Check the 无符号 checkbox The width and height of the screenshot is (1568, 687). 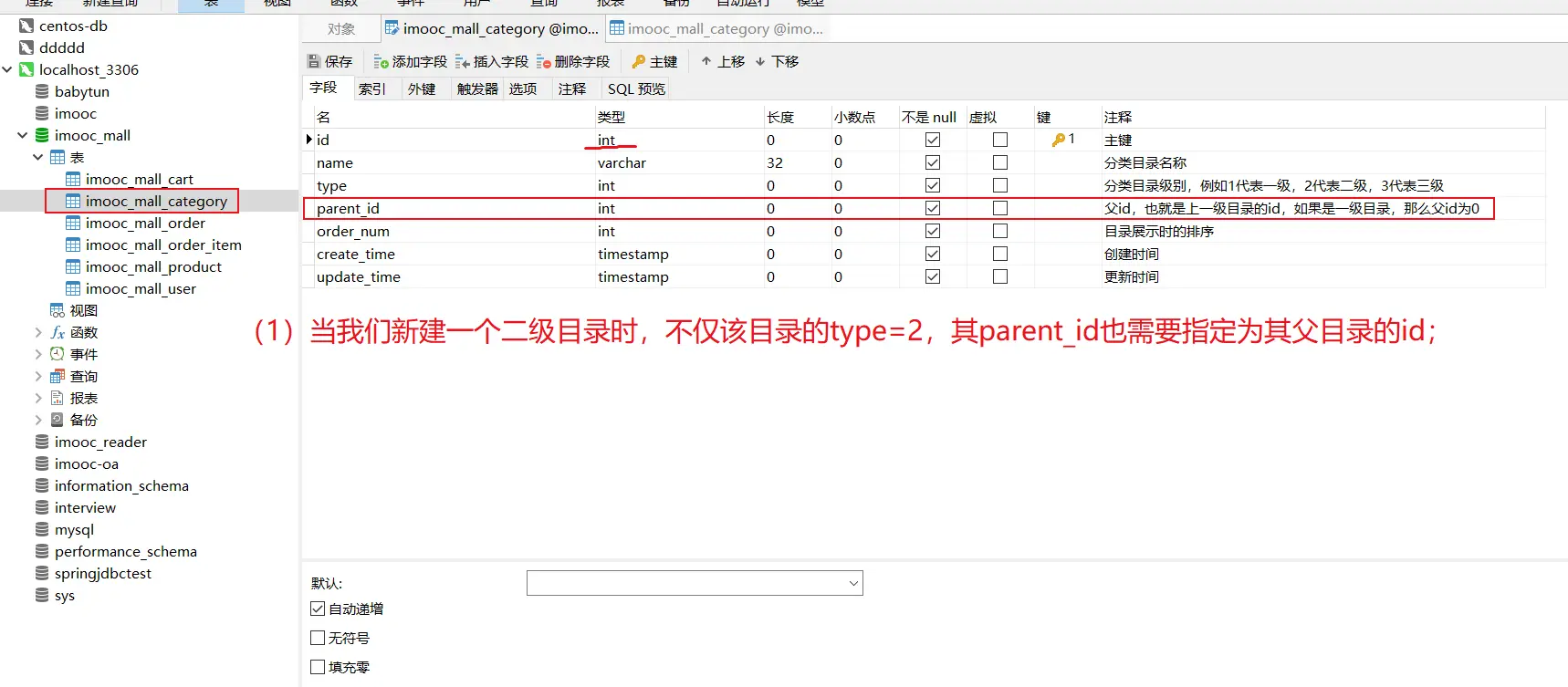318,638
